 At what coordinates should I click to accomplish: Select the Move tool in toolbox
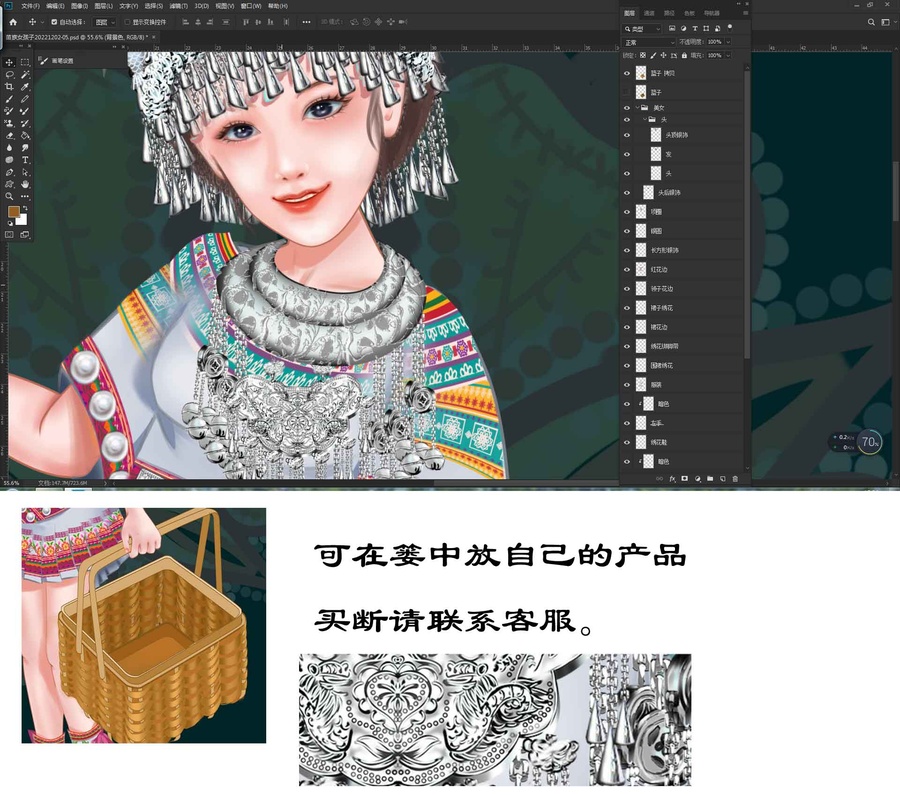tap(9, 62)
